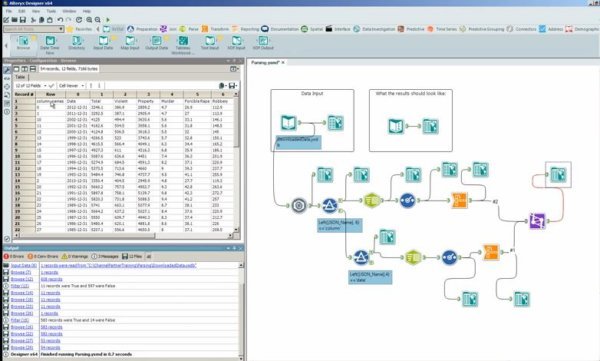Open the Cell Viewer dropdown
Screen dimensions: 600x361
(71, 86)
